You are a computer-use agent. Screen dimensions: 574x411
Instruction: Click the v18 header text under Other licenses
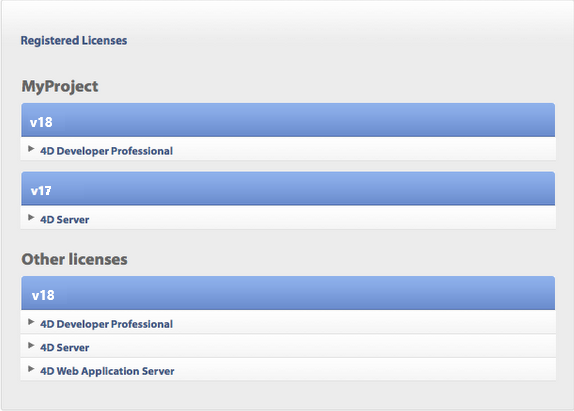click(43, 295)
